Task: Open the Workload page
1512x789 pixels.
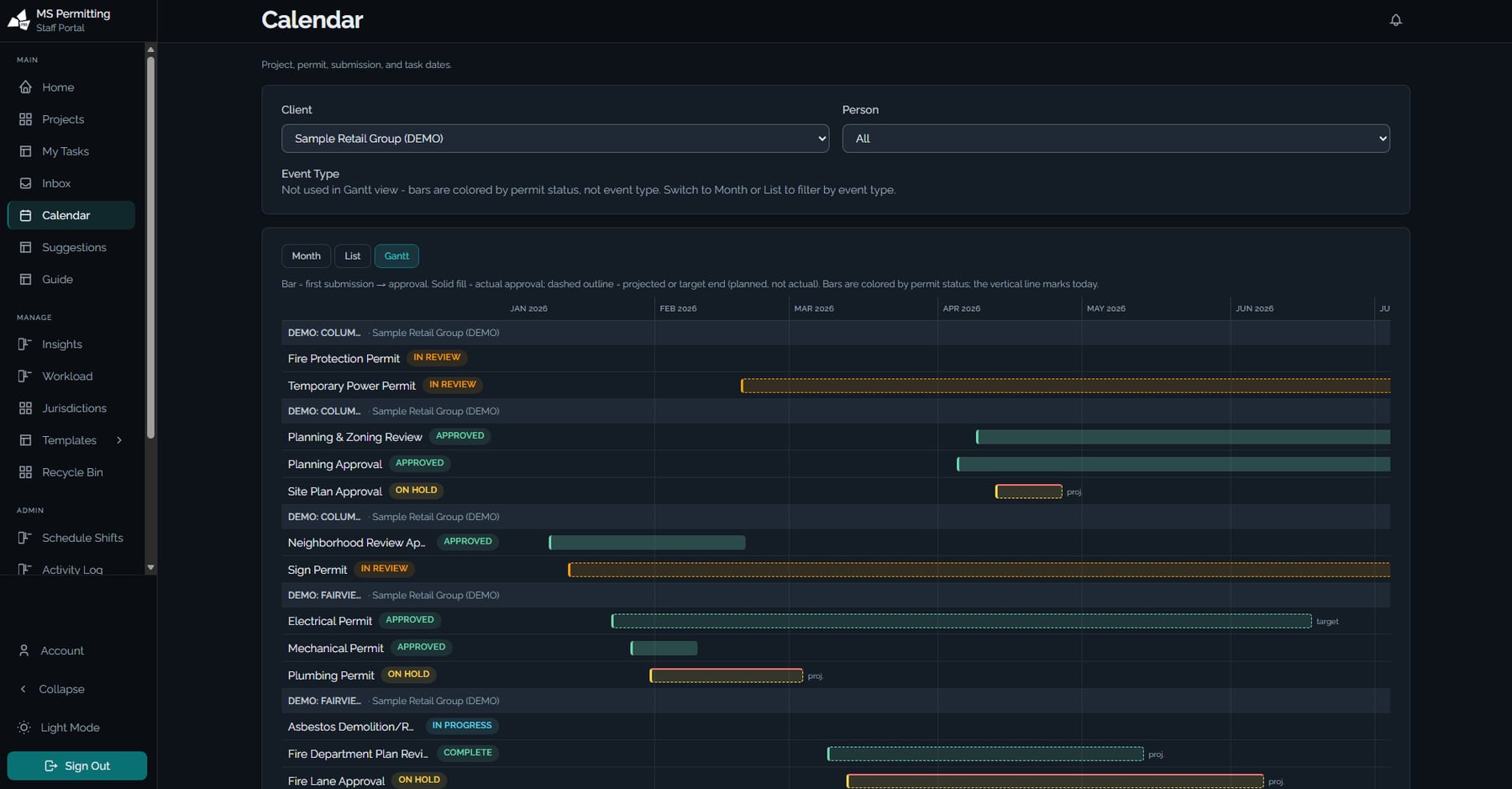Action: coord(71,376)
